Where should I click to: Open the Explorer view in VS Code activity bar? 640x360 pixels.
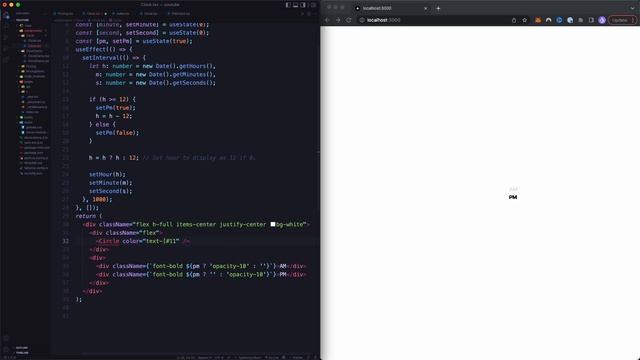tap(6, 16)
